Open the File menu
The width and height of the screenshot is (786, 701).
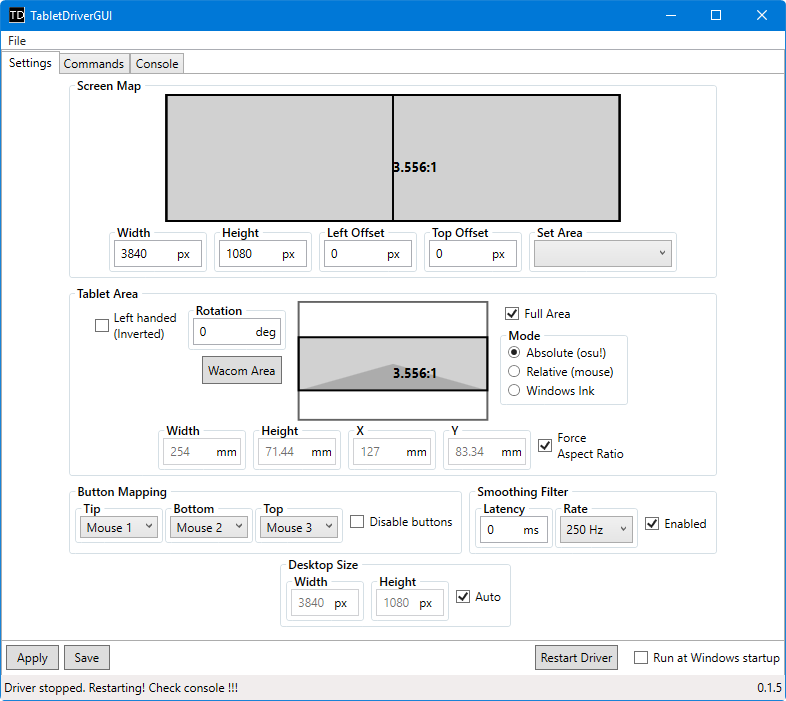(x=17, y=41)
